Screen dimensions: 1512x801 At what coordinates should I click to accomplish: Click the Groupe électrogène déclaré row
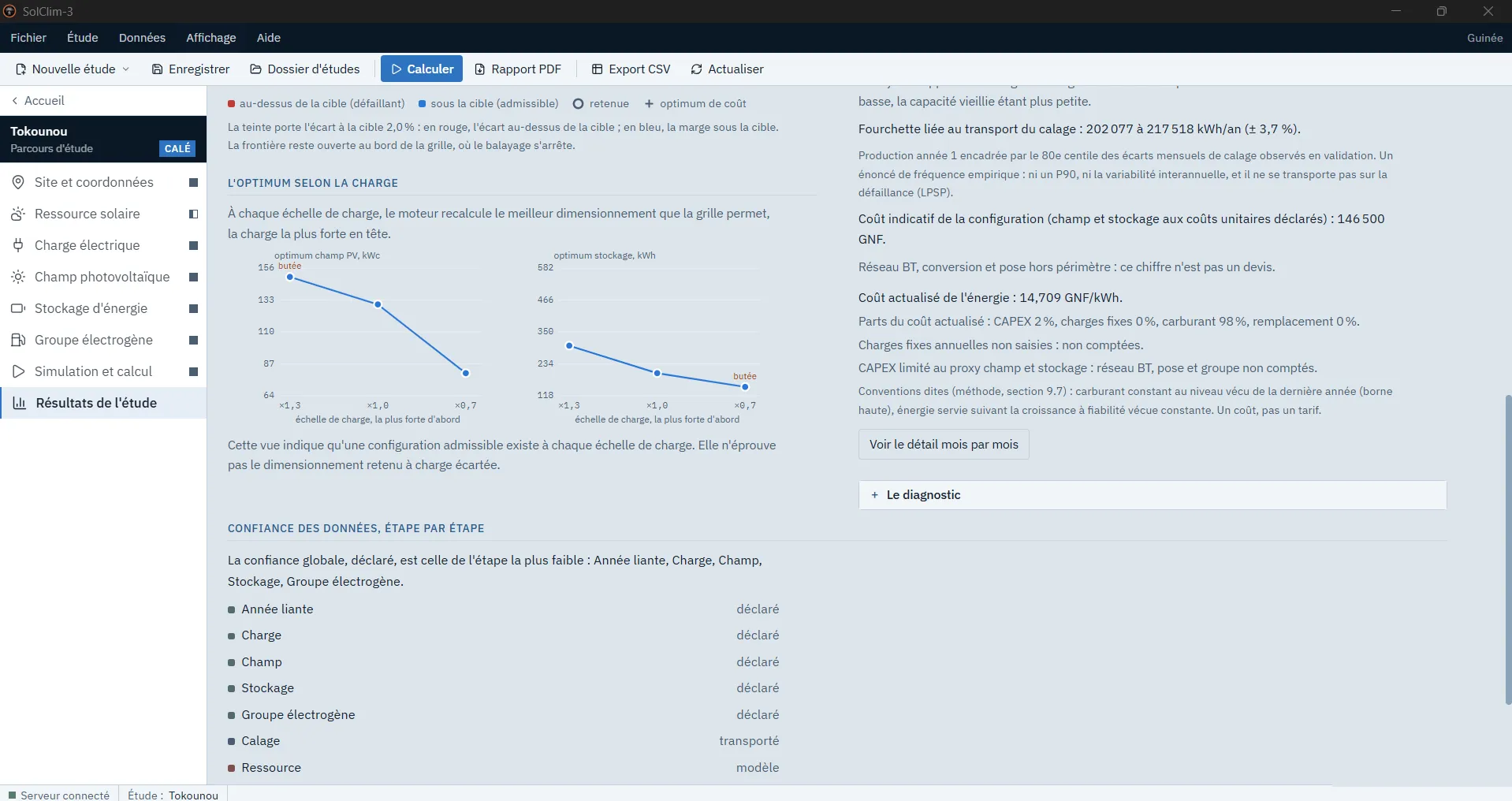point(503,715)
